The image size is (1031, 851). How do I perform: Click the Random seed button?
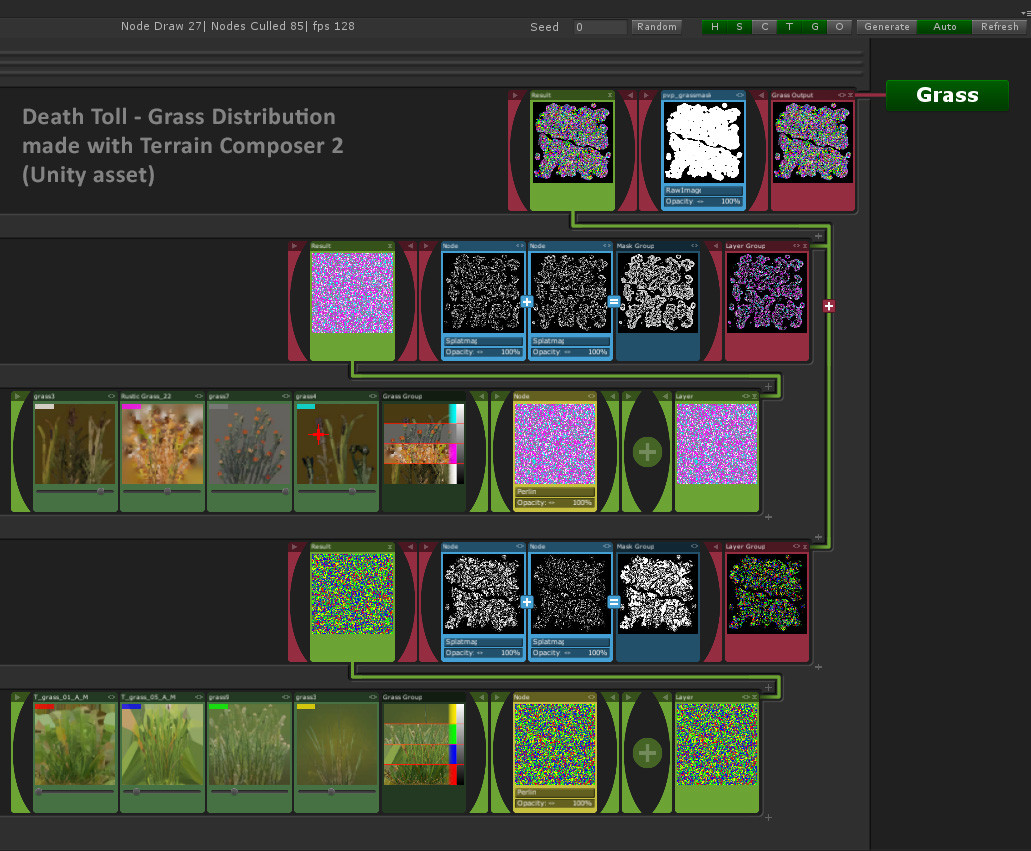[x=656, y=27]
